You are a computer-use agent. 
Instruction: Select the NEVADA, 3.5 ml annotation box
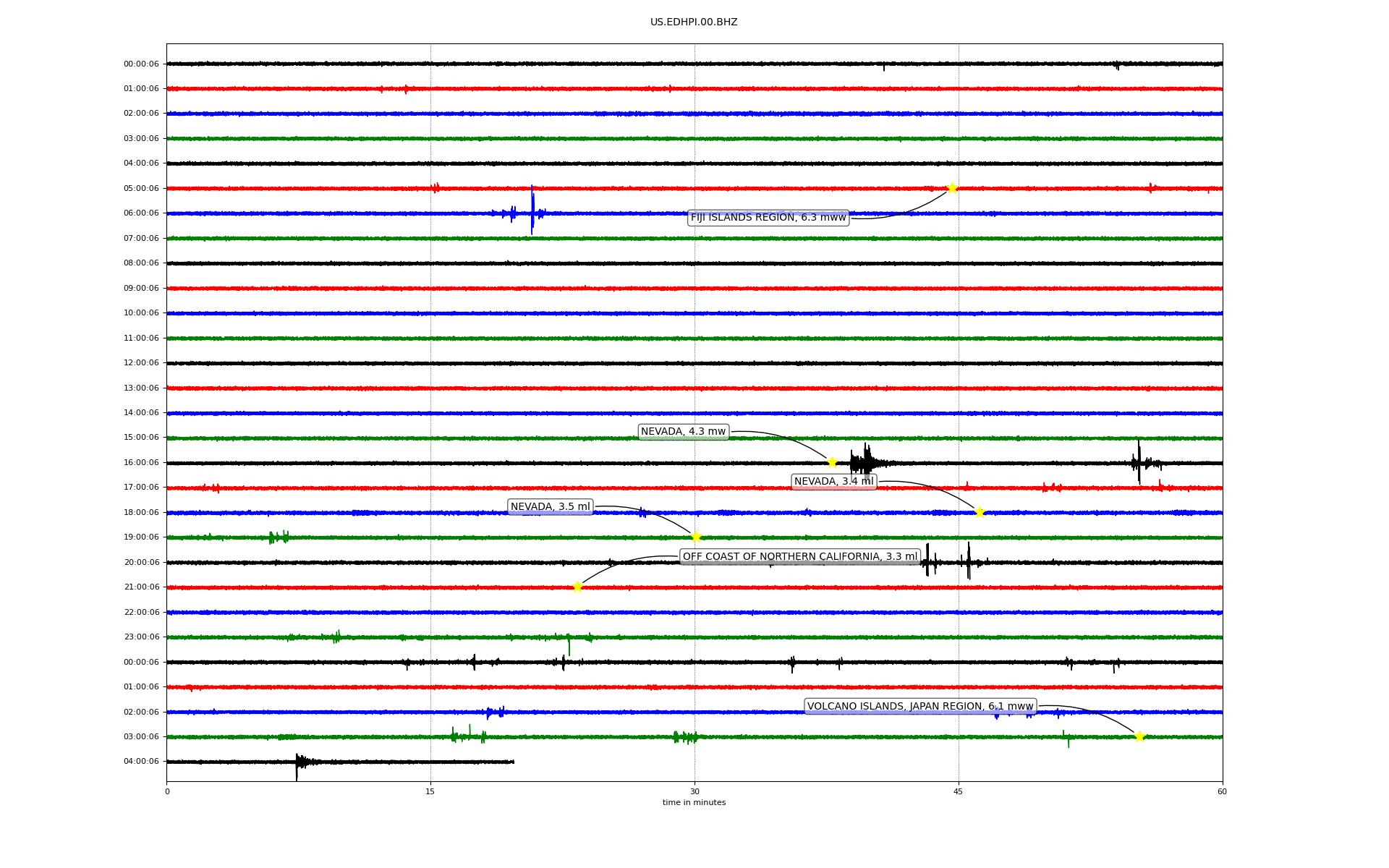pos(550,506)
